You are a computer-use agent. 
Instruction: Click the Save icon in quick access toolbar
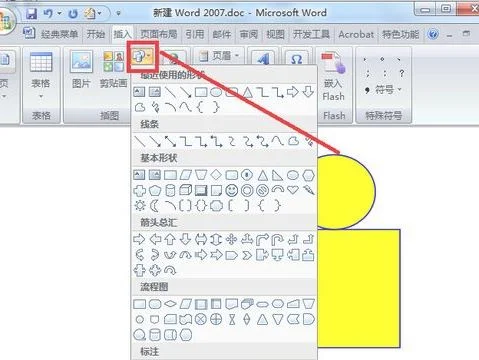pyautogui.click(x=31, y=14)
